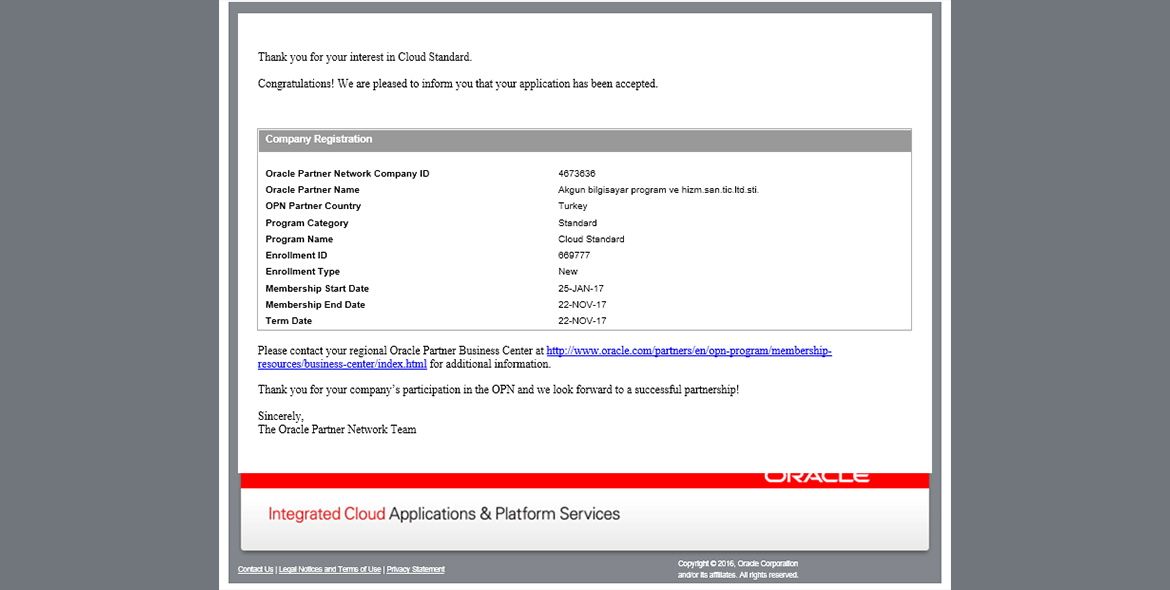
Task: Open the Privacy Statement link
Action: coord(416,569)
